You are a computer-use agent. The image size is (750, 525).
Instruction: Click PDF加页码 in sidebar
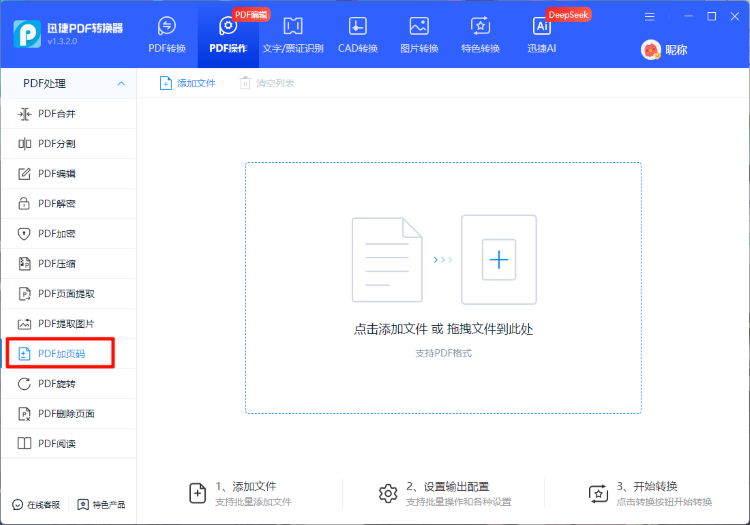point(60,354)
